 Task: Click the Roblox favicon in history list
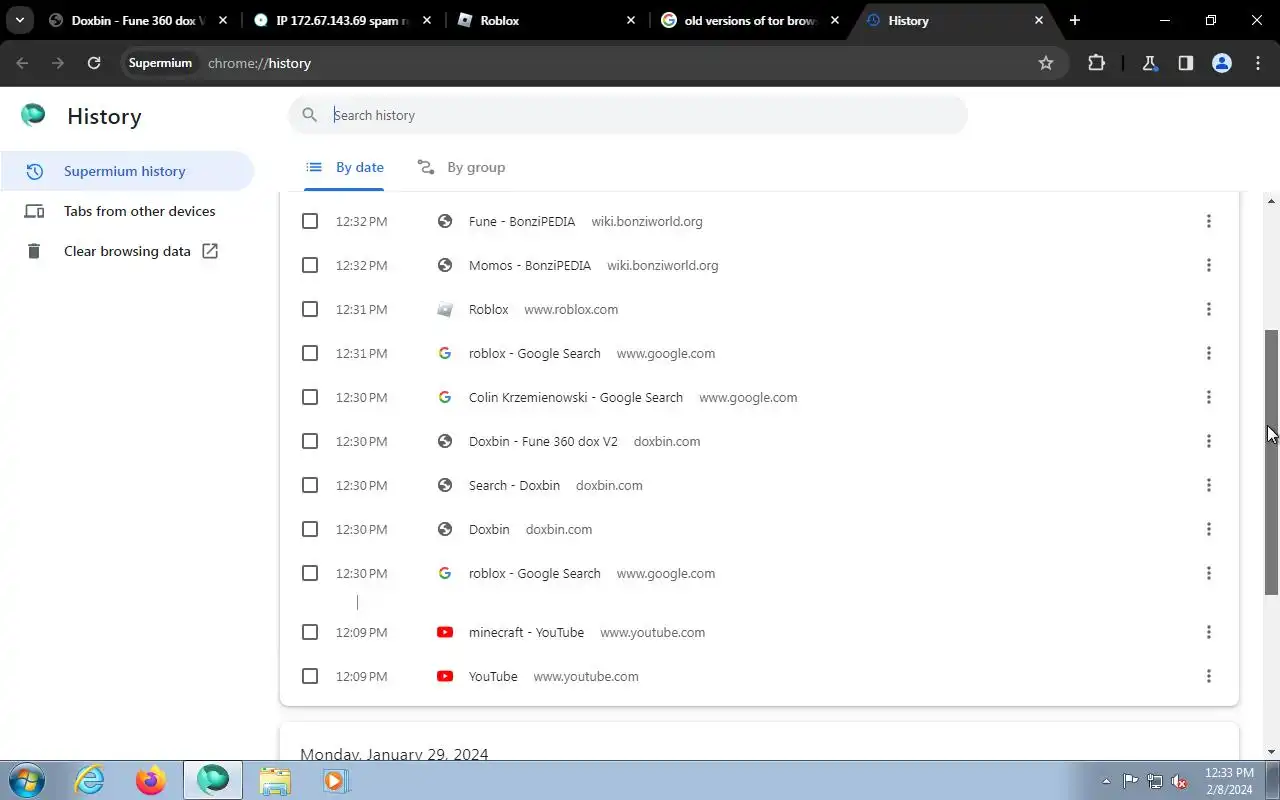(x=445, y=309)
